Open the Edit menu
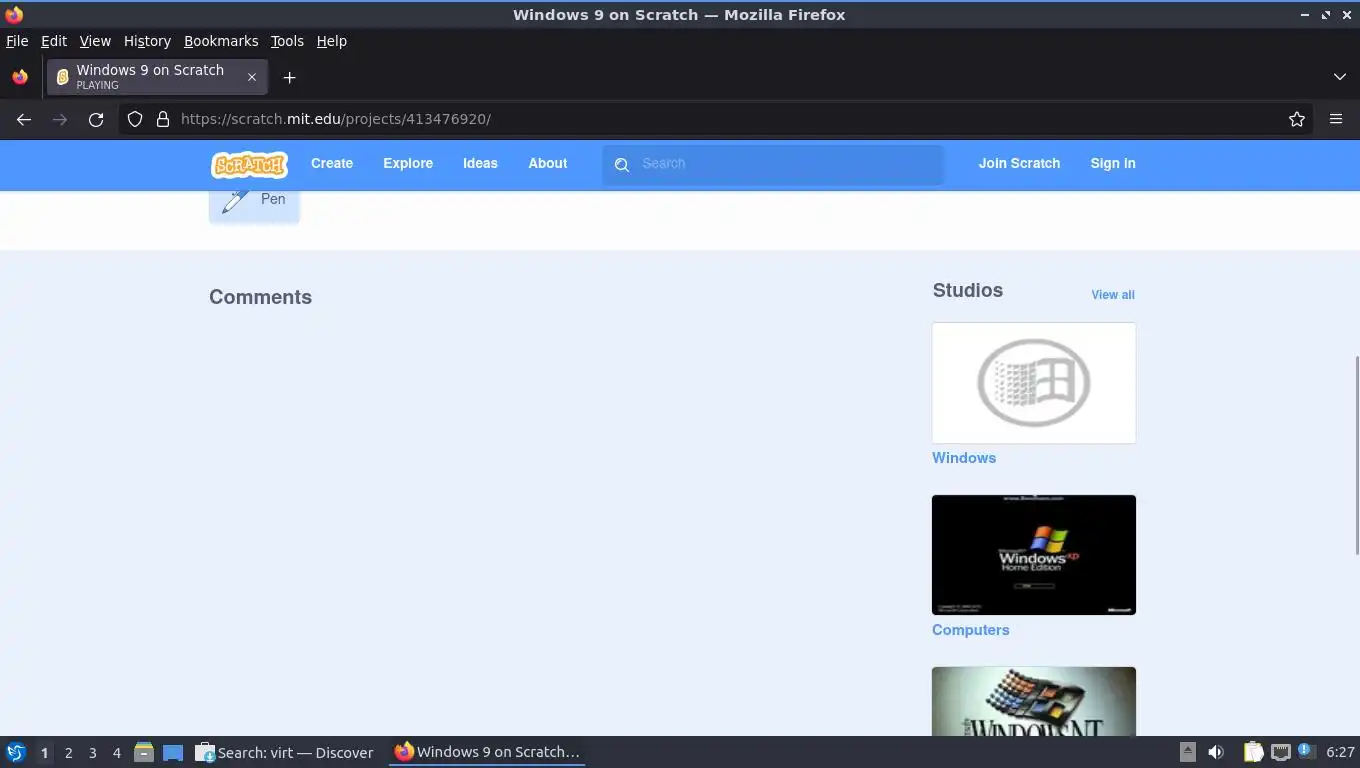This screenshot has width=1360, height=768. click(x=54, y=41)
